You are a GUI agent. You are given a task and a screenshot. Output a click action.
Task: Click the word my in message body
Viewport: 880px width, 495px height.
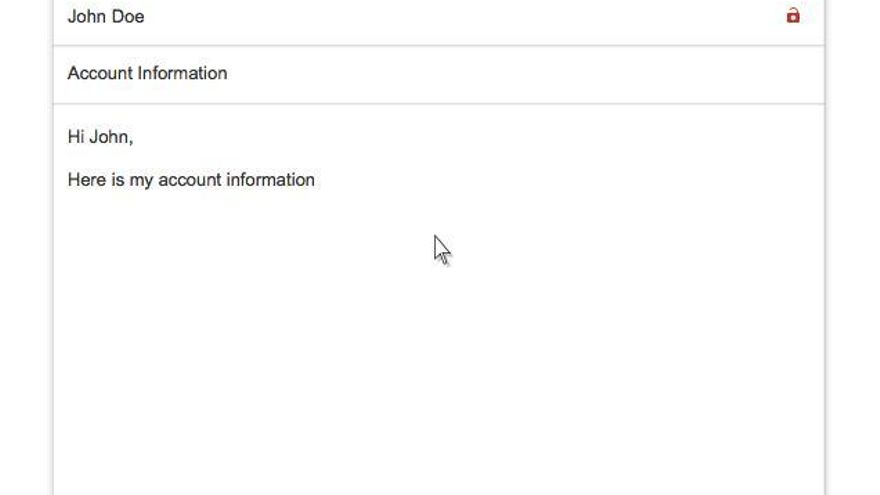pyautogui.click(x=141, y=181)
